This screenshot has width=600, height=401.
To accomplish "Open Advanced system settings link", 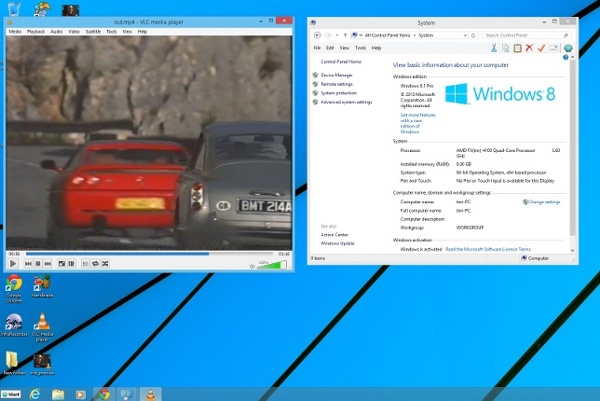I will tap(346, 102).
